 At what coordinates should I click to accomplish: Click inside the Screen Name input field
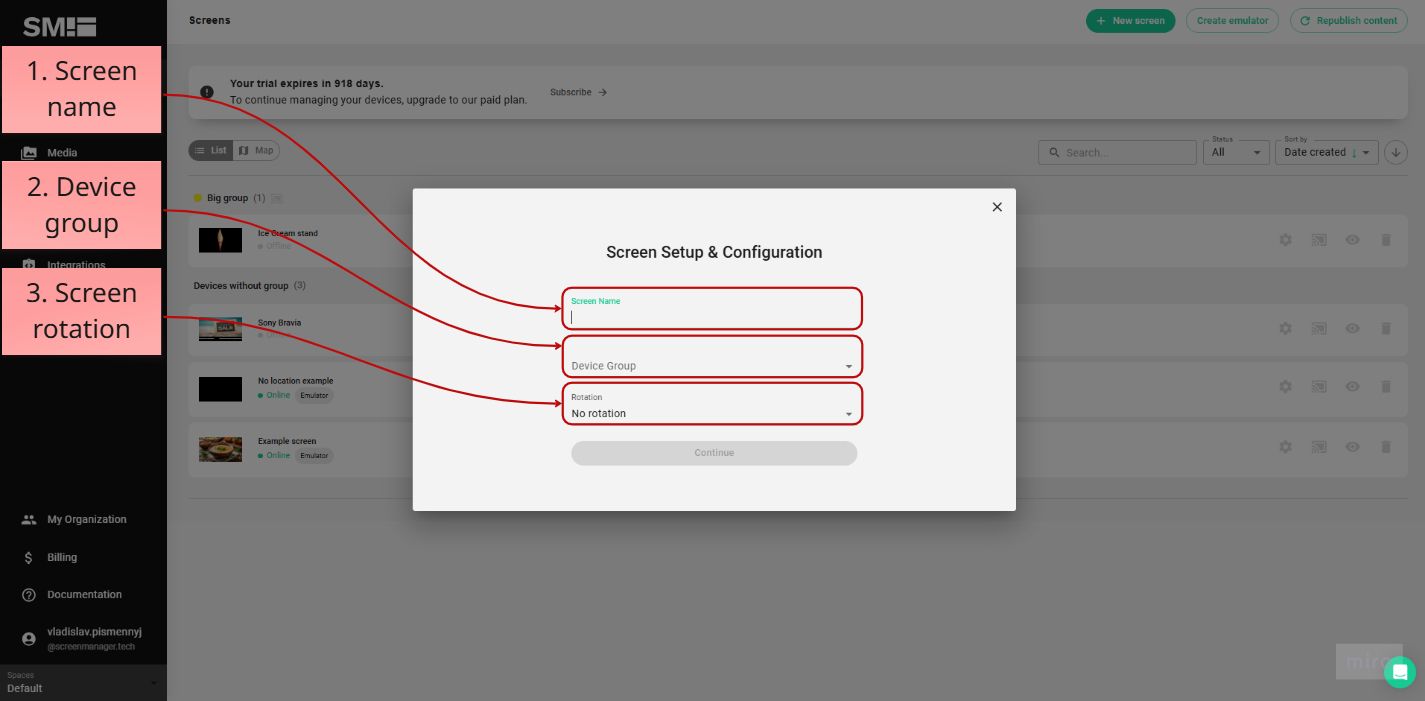[711, 312]
